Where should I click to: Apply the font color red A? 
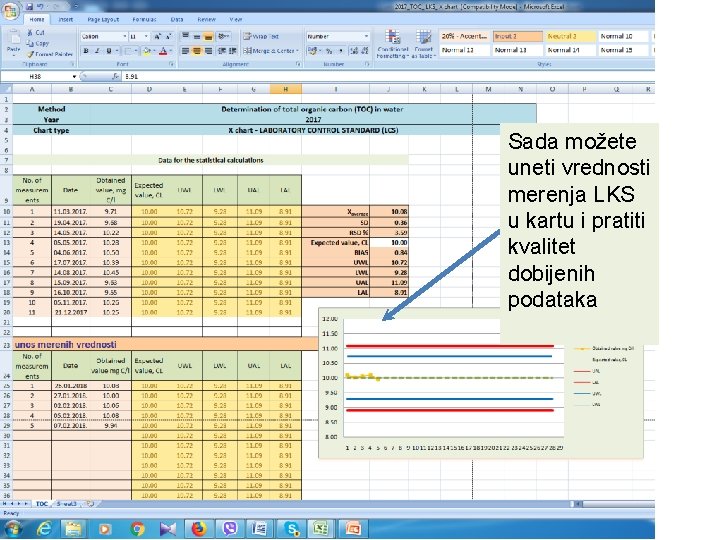(x=163, y=51)
